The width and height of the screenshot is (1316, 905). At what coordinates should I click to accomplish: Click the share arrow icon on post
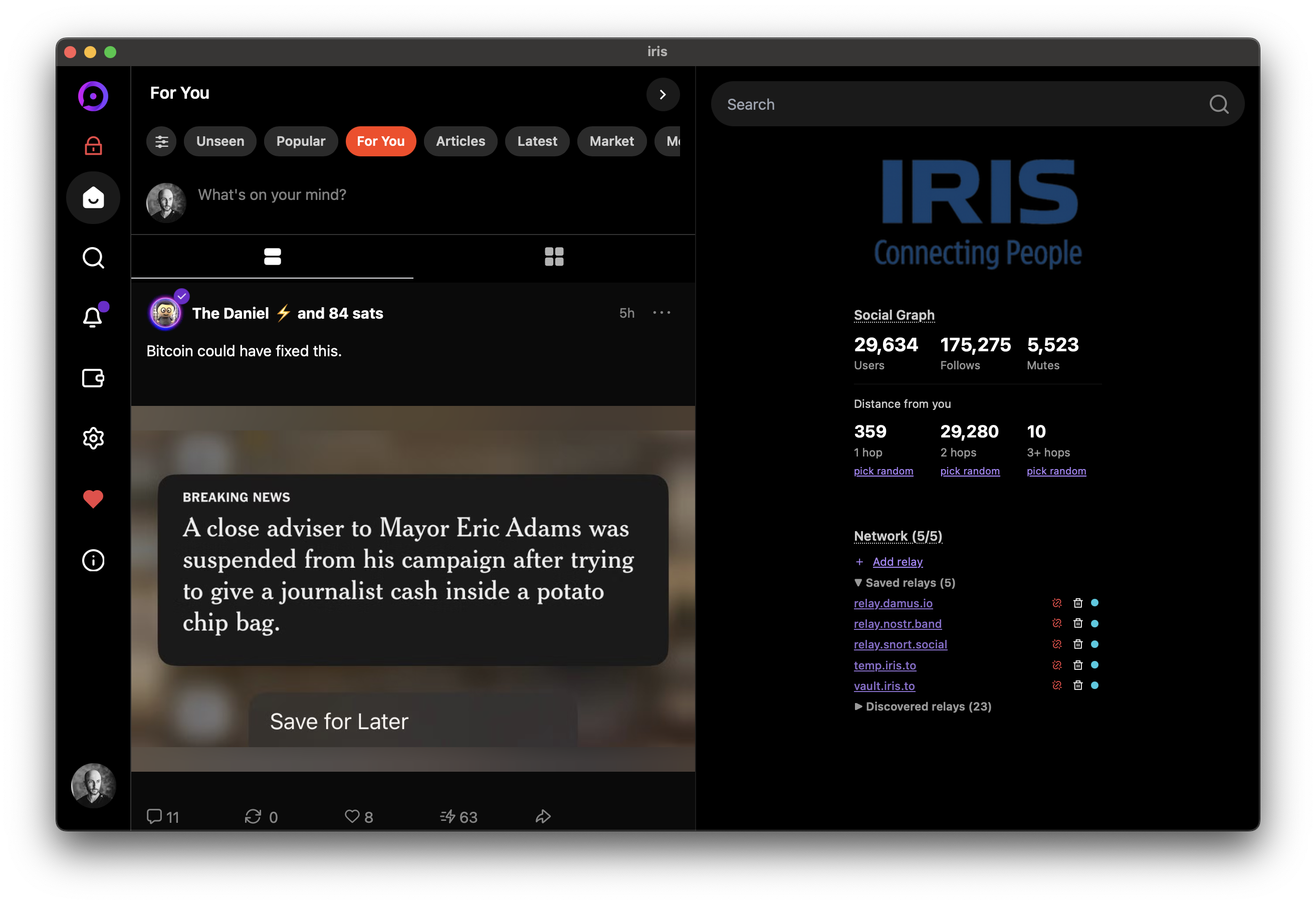(543, 816)
